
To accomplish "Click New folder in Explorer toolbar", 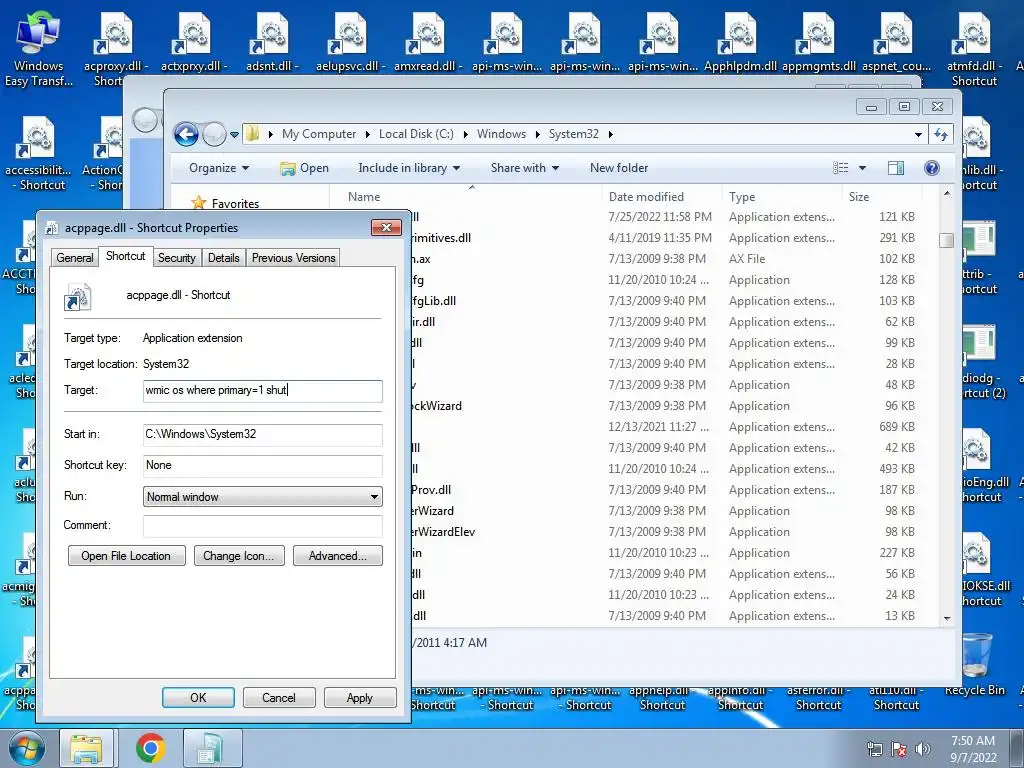I will (x=619, y=168).
